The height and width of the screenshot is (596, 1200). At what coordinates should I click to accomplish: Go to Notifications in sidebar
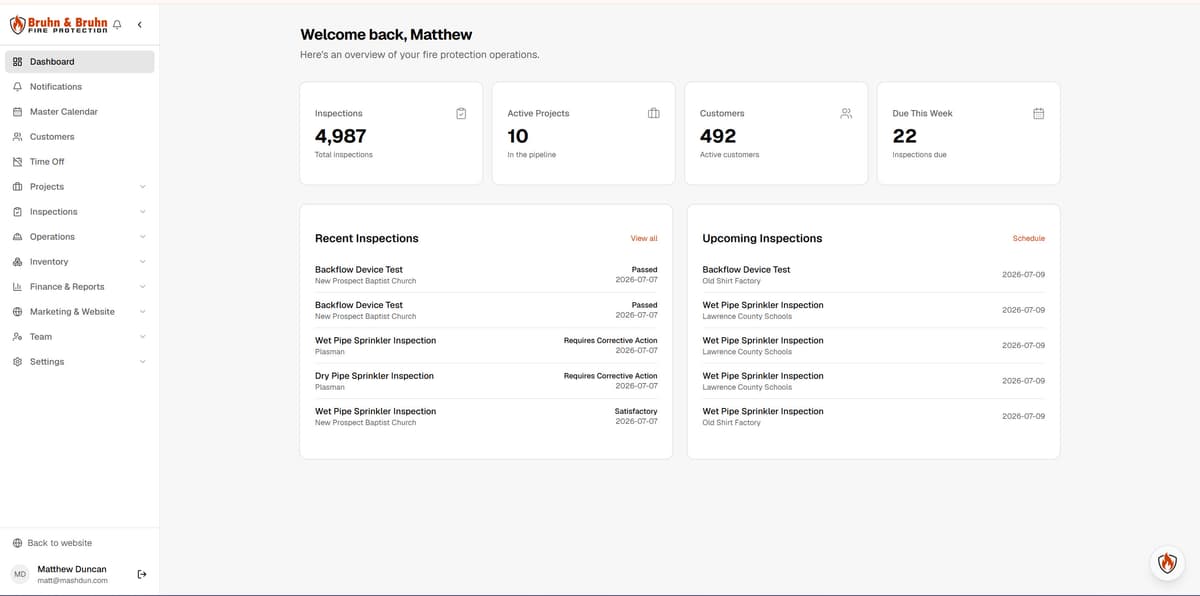(x=80, y=87)
